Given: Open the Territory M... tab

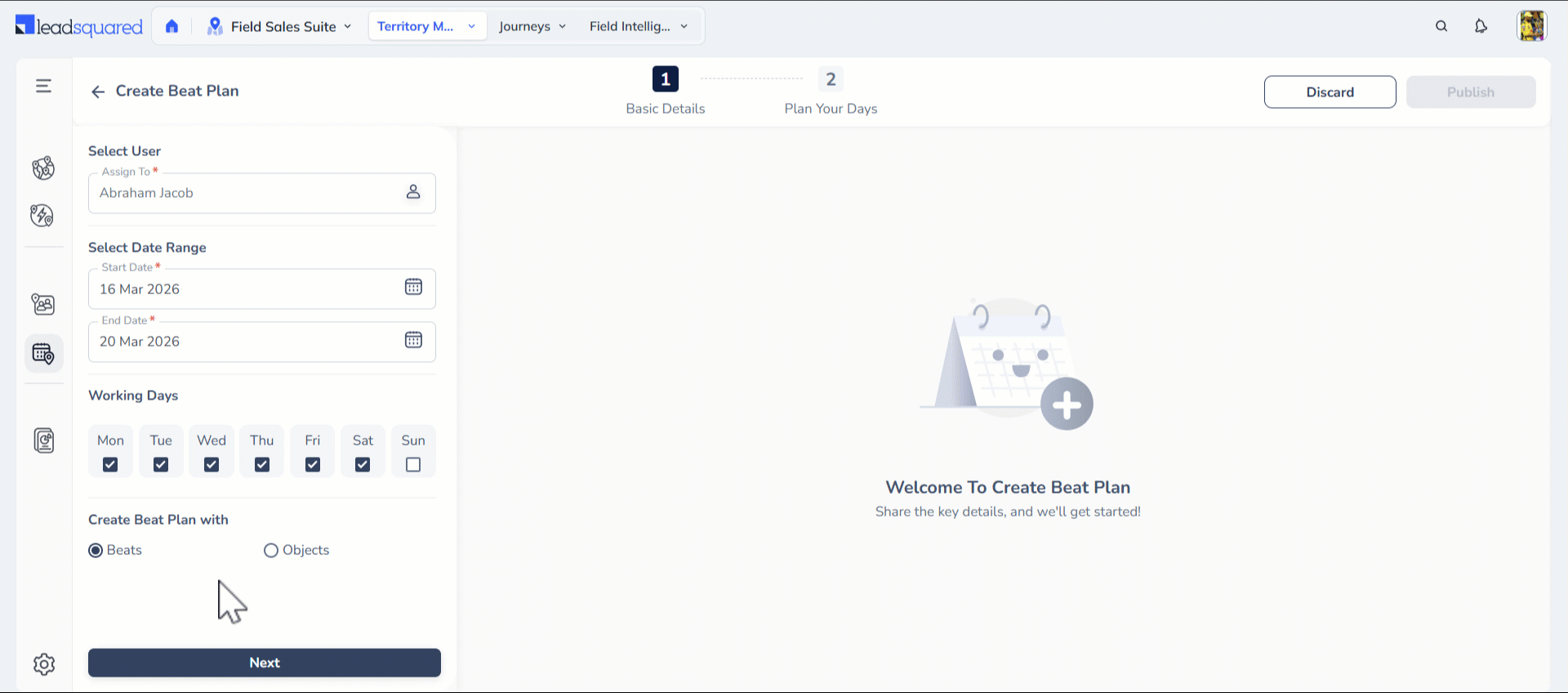Looking at the screenshot, I should pyautogui.click(x=427, y=26).
